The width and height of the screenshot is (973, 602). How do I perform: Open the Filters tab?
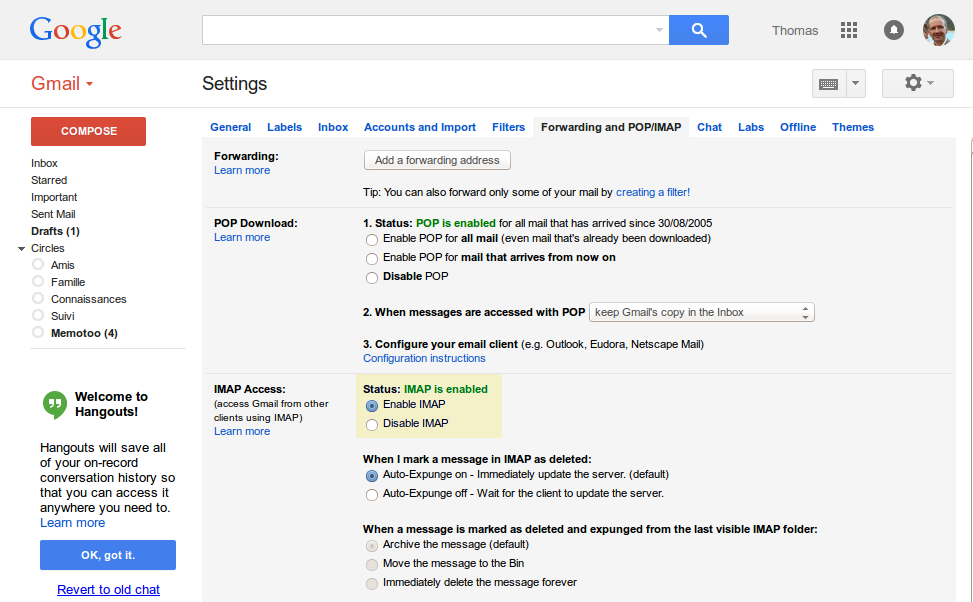508,127
